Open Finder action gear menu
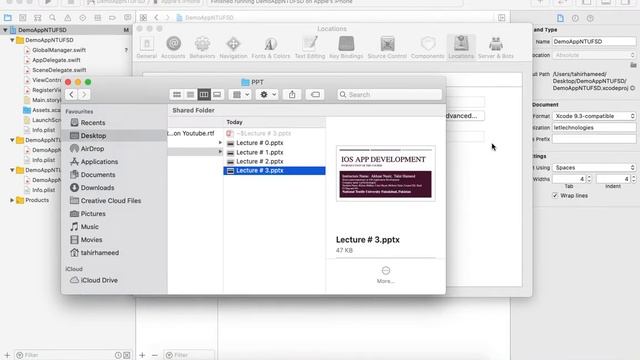Viewport: 640px width, 360px height. [x=267, y=95]
